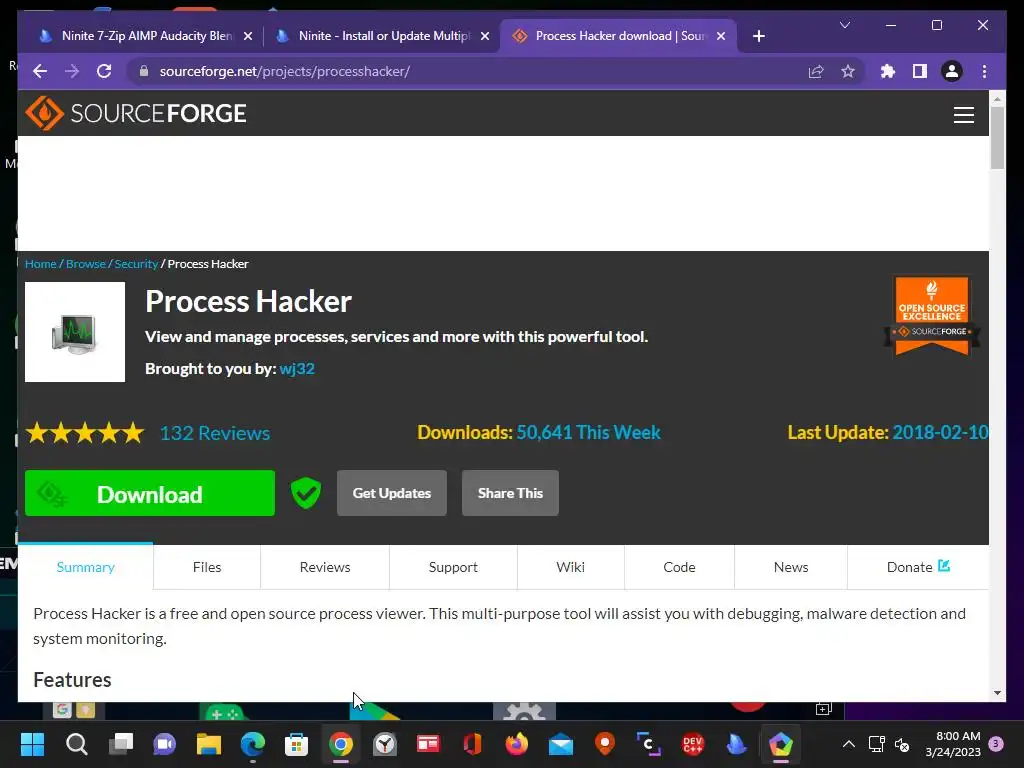1024x768 pixels.
Task: Switch to the Files tab
Action: (207, 567)
